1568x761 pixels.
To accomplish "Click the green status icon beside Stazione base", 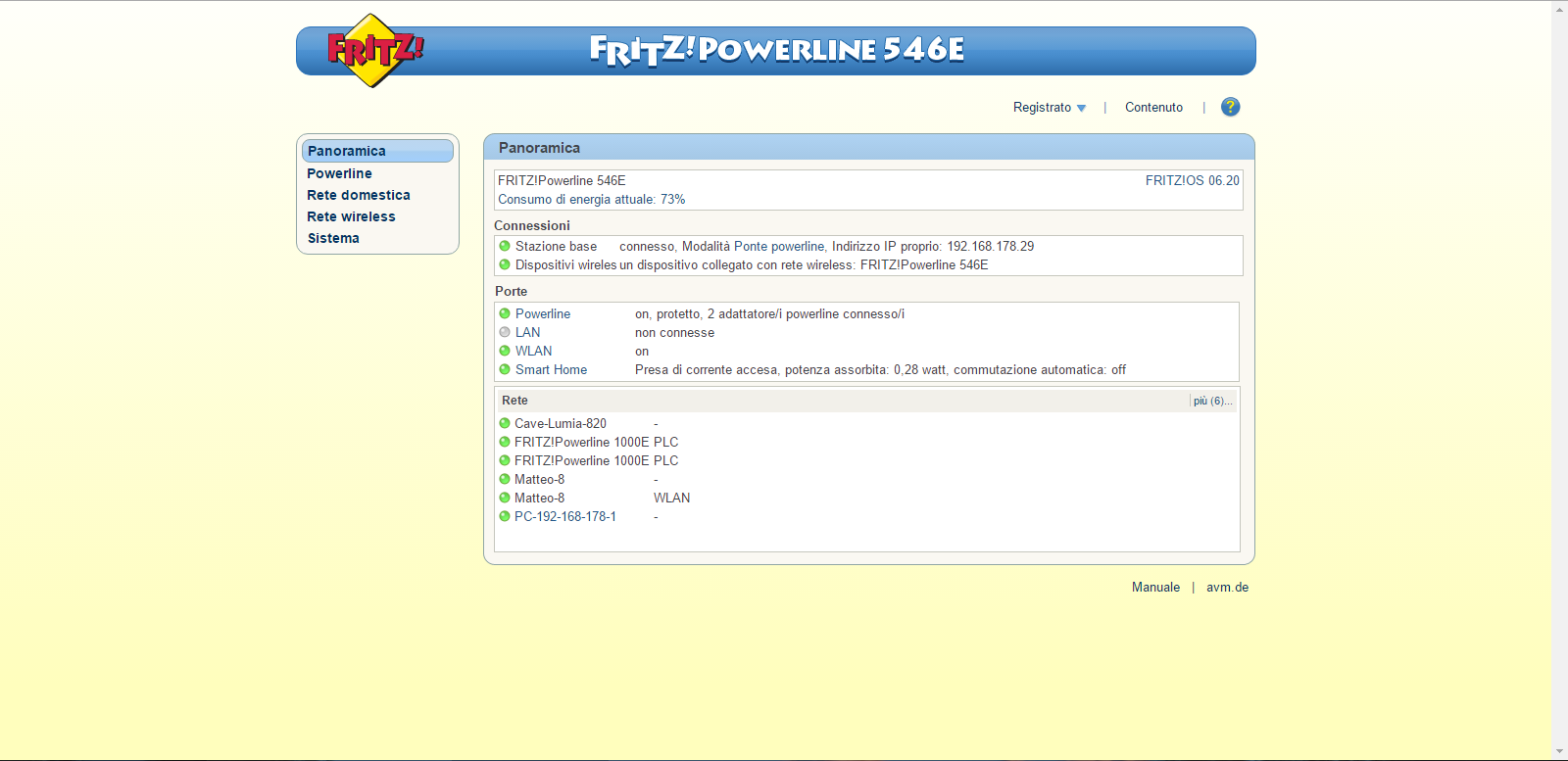I will pos(505,246).
